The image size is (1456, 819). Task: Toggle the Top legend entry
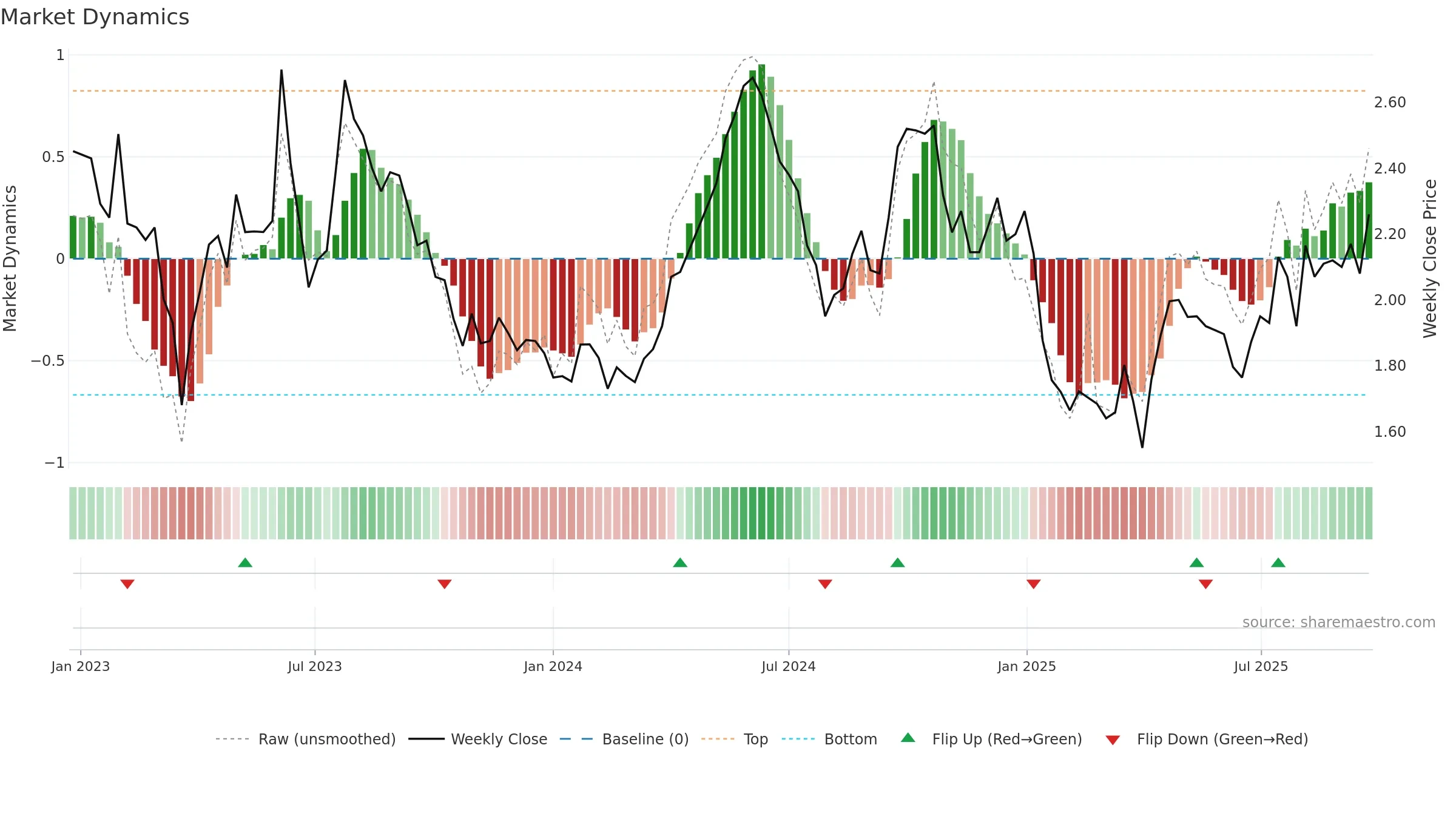[x=735, y=739]
